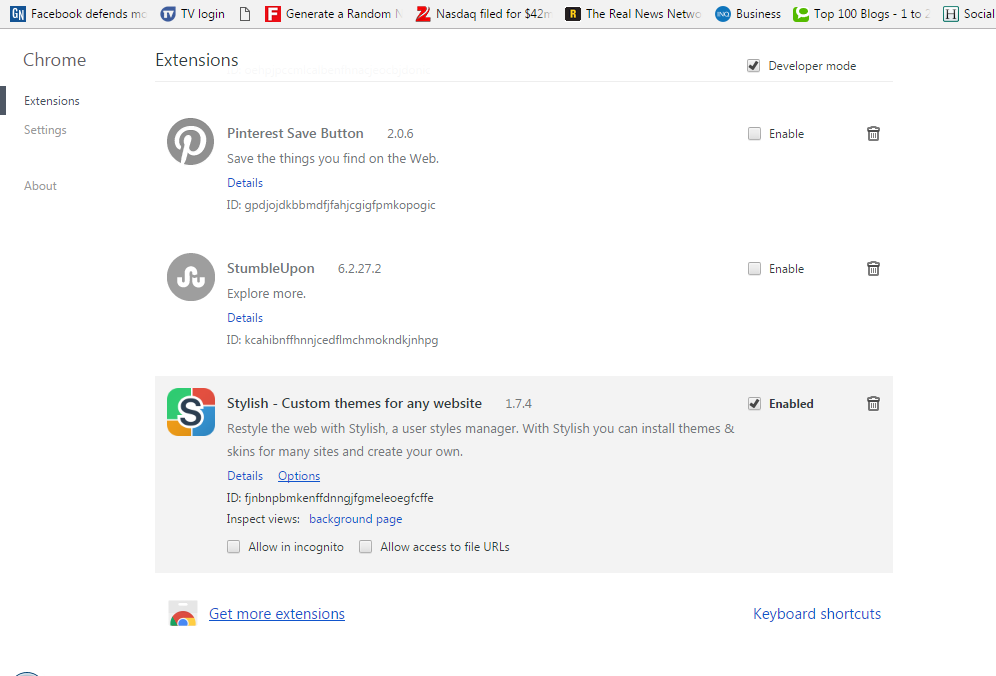Enable the StumbleUpon extension
Viewport: 996px width, 676px height.
pos(754,269)
